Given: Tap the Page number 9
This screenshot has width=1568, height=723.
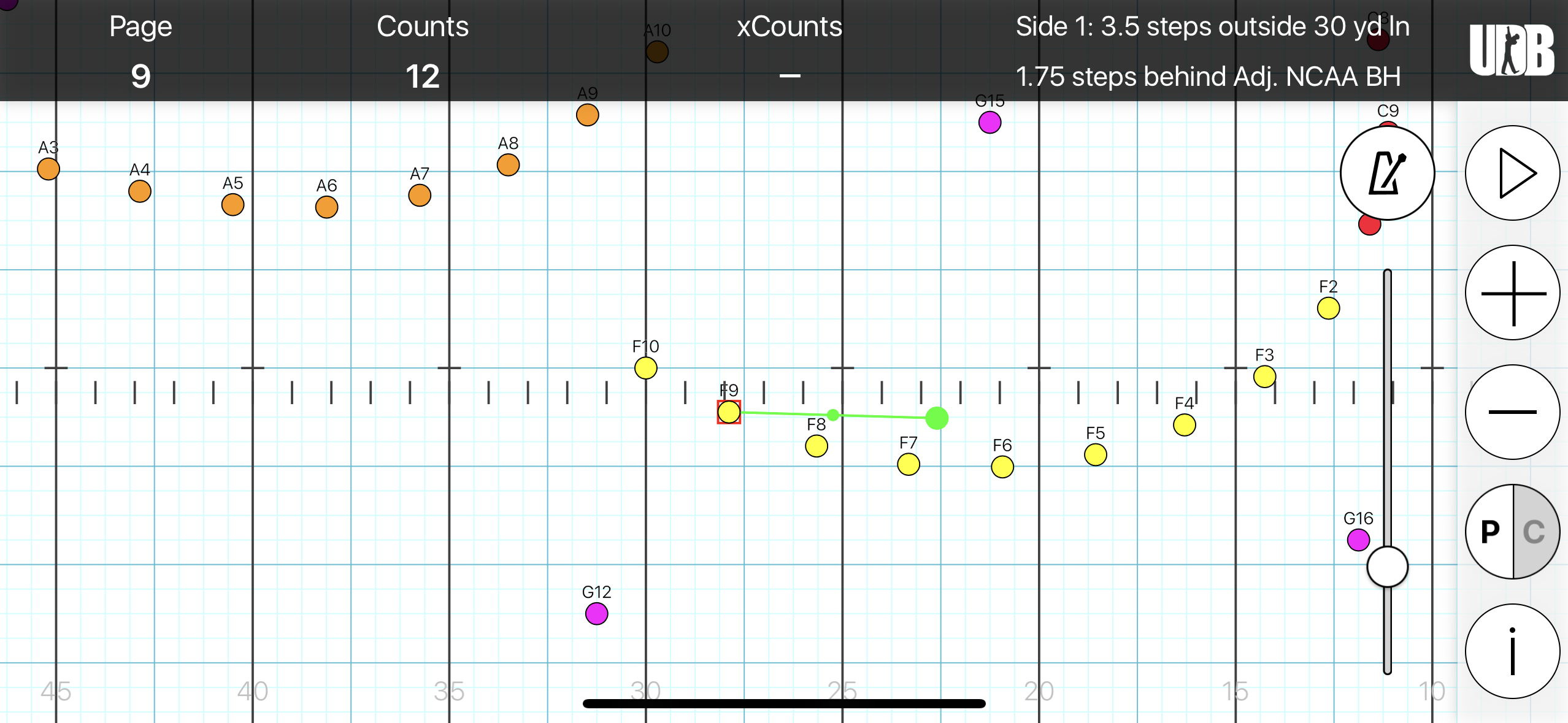Looking at the screenshot, I should coord(140,77).
